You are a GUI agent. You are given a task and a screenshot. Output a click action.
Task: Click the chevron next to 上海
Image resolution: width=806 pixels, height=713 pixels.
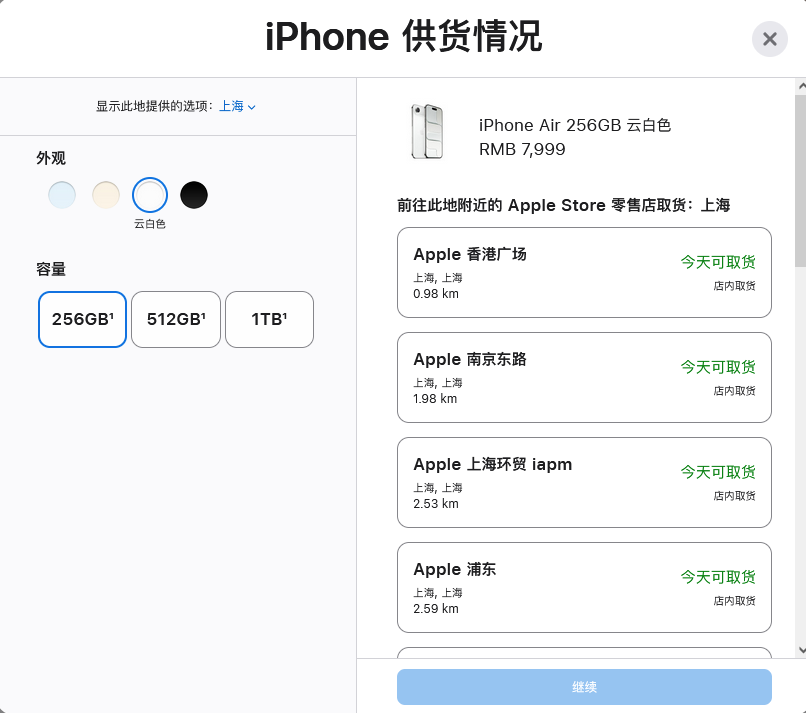click(251, 107)
